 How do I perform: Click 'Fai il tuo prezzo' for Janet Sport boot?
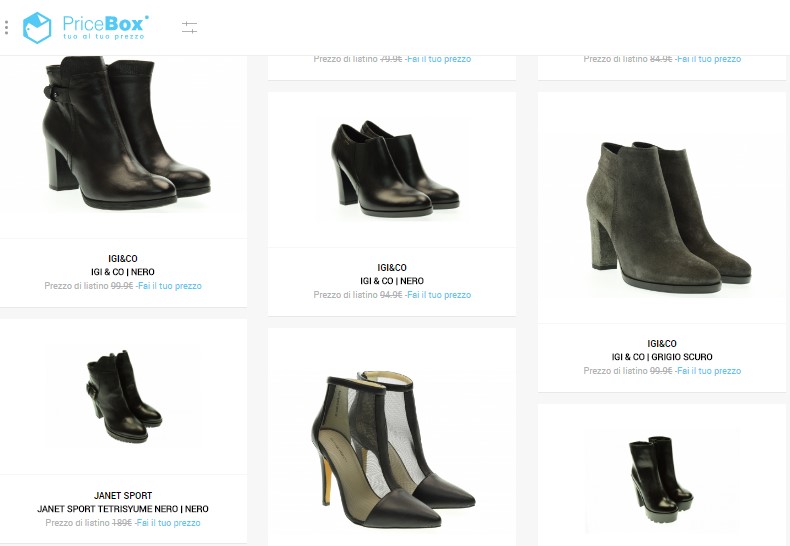[x=168, y=523]
